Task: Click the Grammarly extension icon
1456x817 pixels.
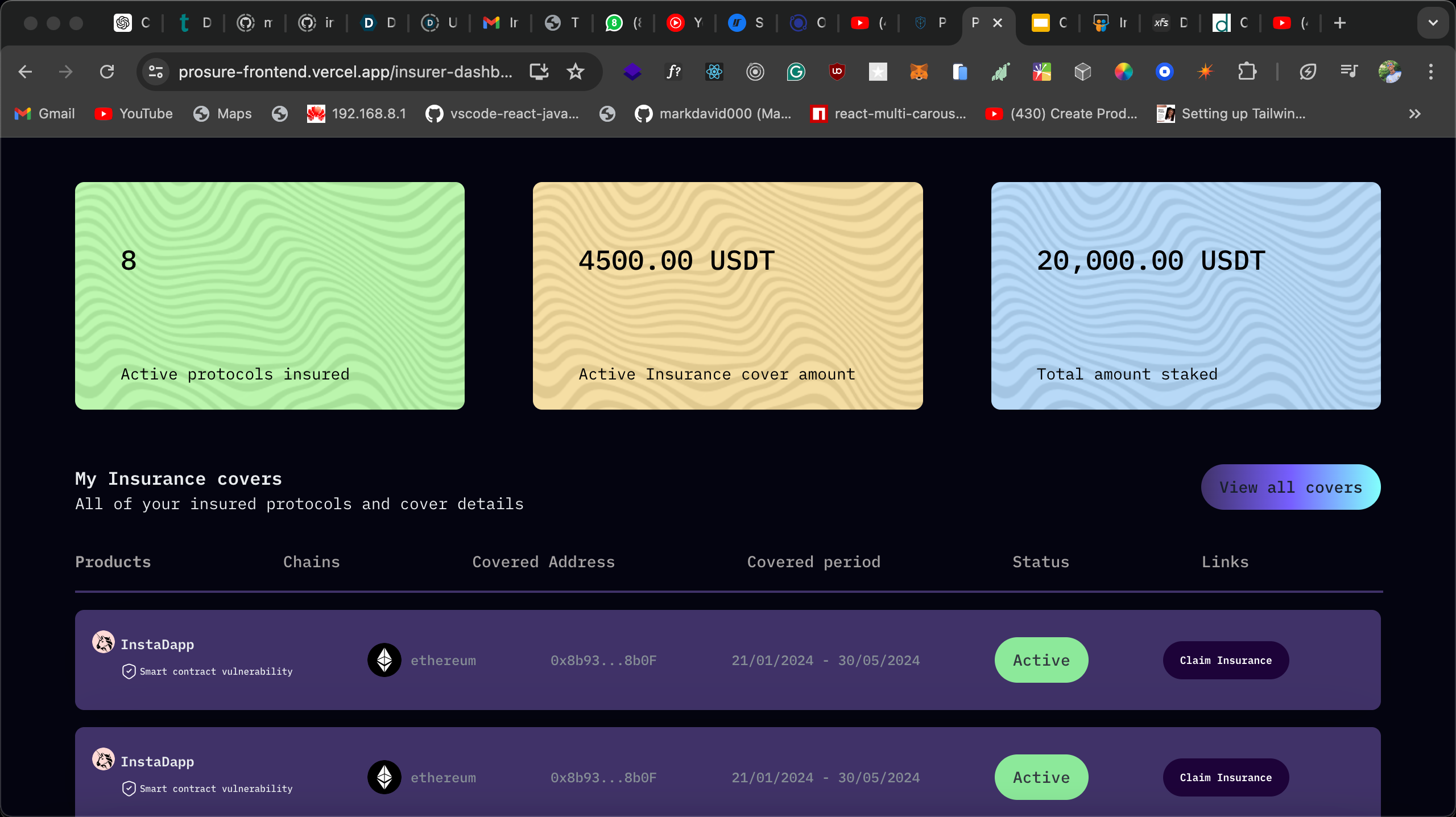Action: (x=796, y=72)
